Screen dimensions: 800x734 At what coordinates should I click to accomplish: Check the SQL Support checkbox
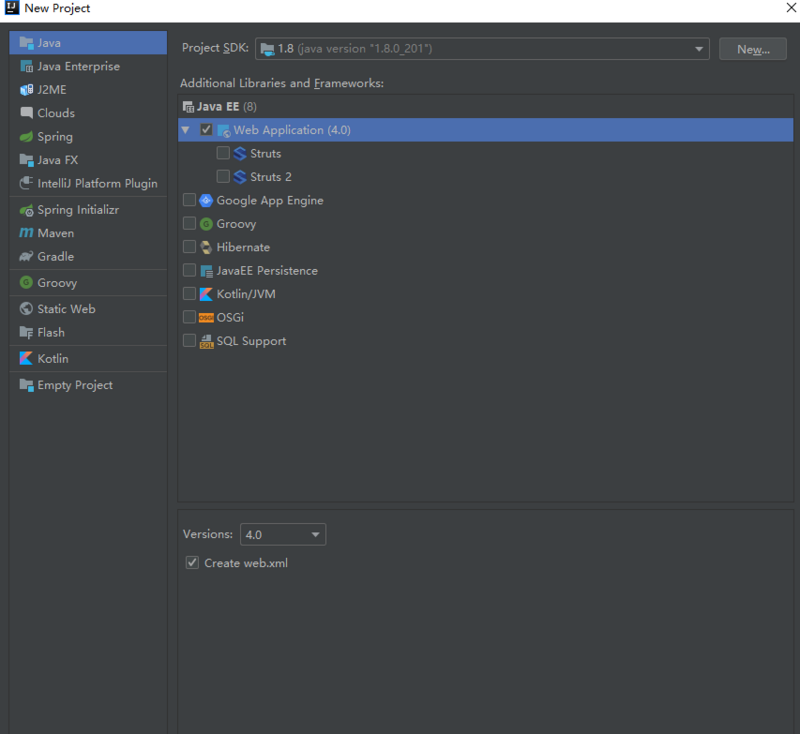pos(189,341)
